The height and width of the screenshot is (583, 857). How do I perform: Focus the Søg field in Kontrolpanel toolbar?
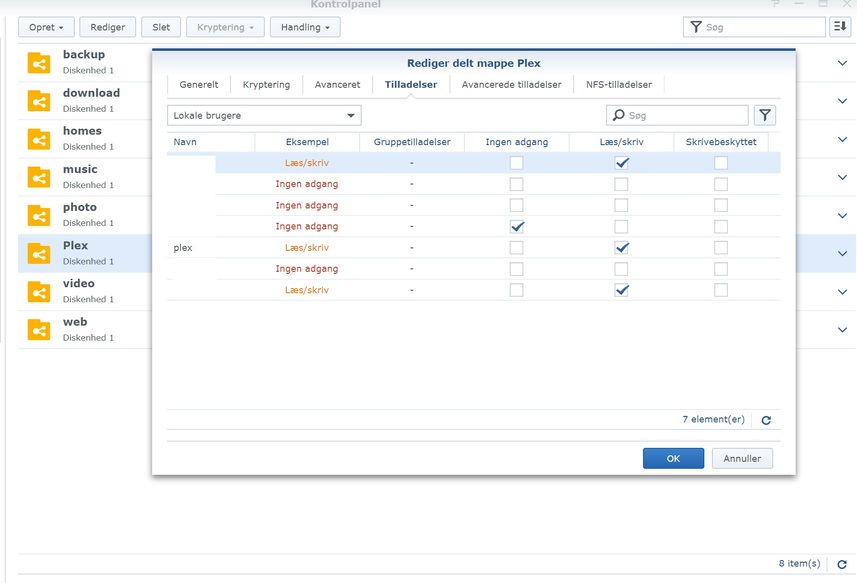click(x=754, y=27)
